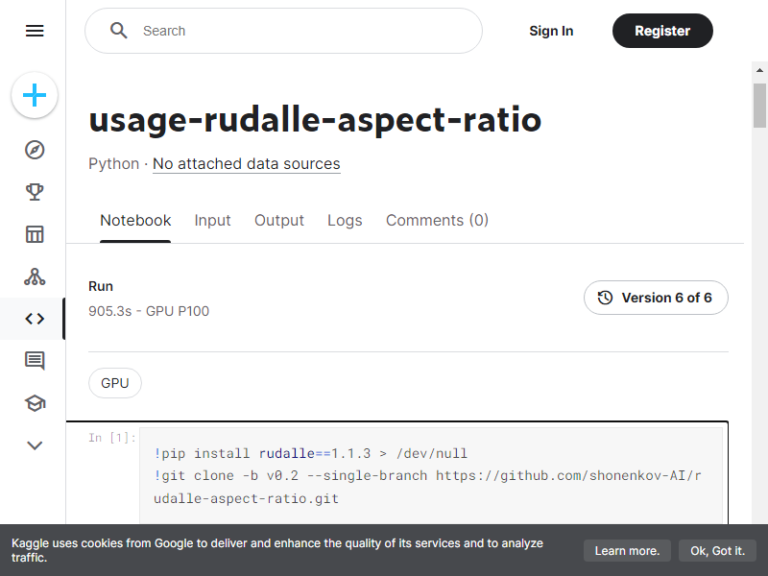
Task: Switch to the Logs tab
Action: (x=345, y=220)
